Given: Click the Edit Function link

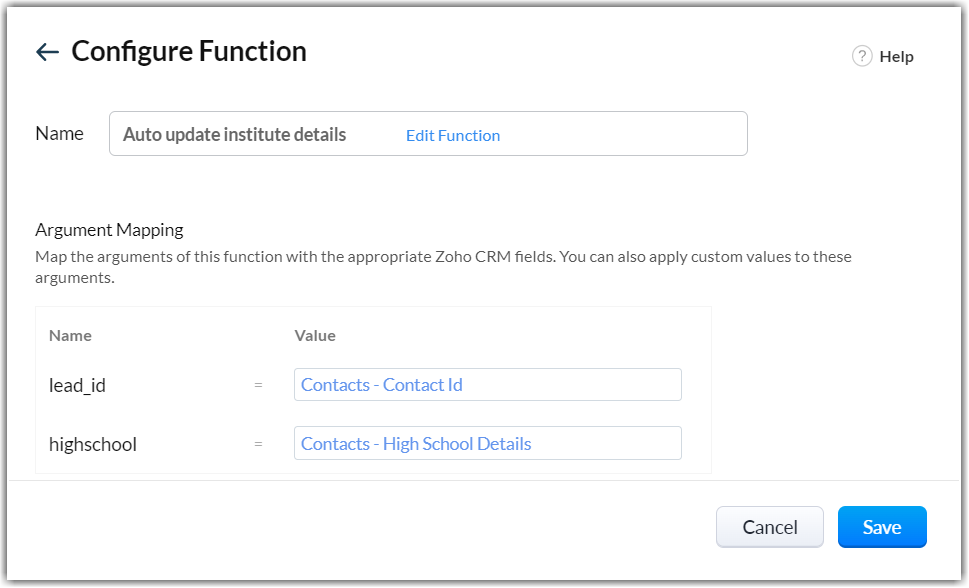Looking at the screenshot, I should (453, 135).
